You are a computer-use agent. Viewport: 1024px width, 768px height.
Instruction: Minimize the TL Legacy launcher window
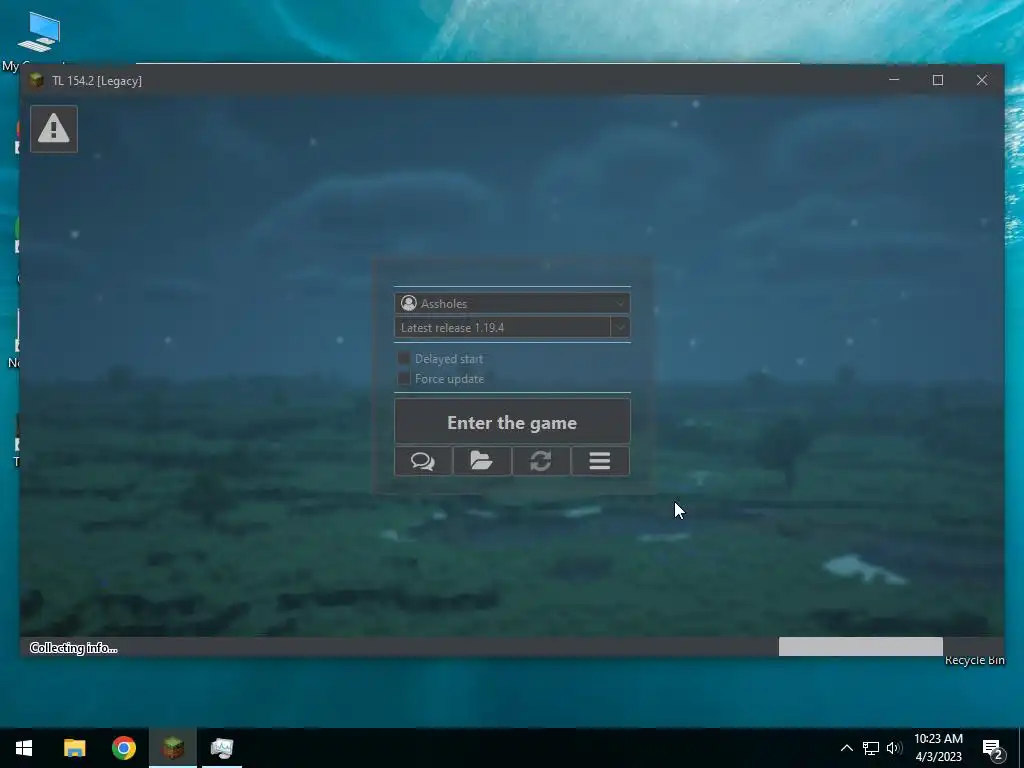click(894, 80)
